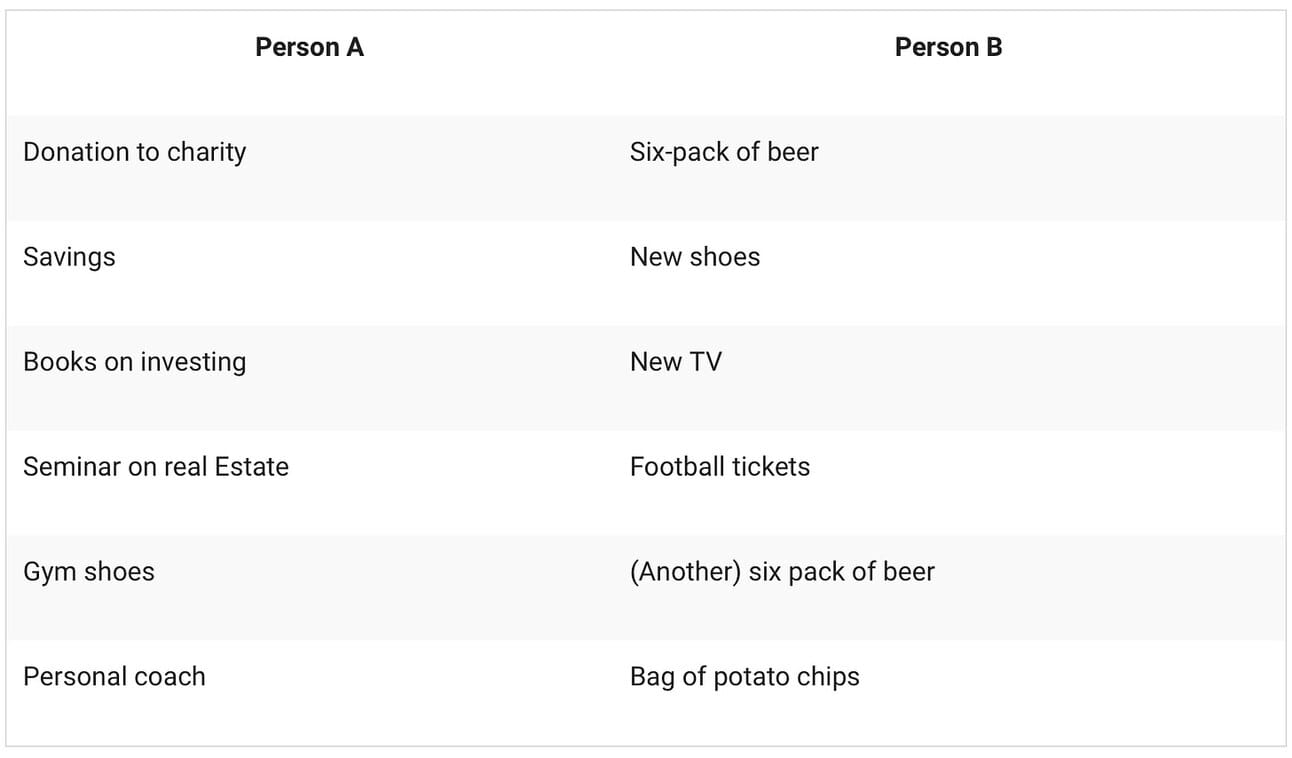Click the first "Six-pack of beer" cell
1292x758 pixels.
(724, 152)
